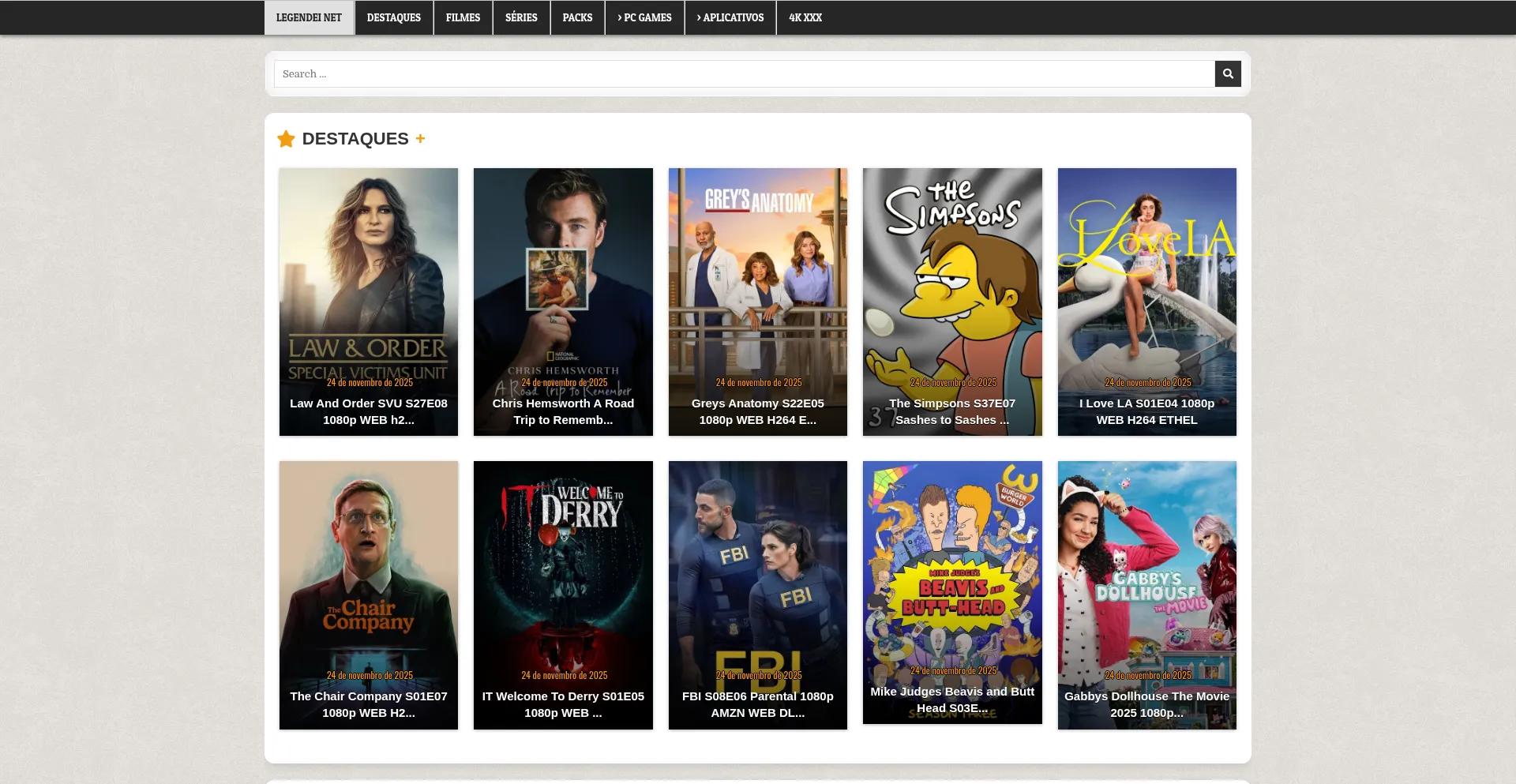The width and height of the screenshot is (1516, 784).
Task: Go to the Séries menu item
Action: point(521,17)
